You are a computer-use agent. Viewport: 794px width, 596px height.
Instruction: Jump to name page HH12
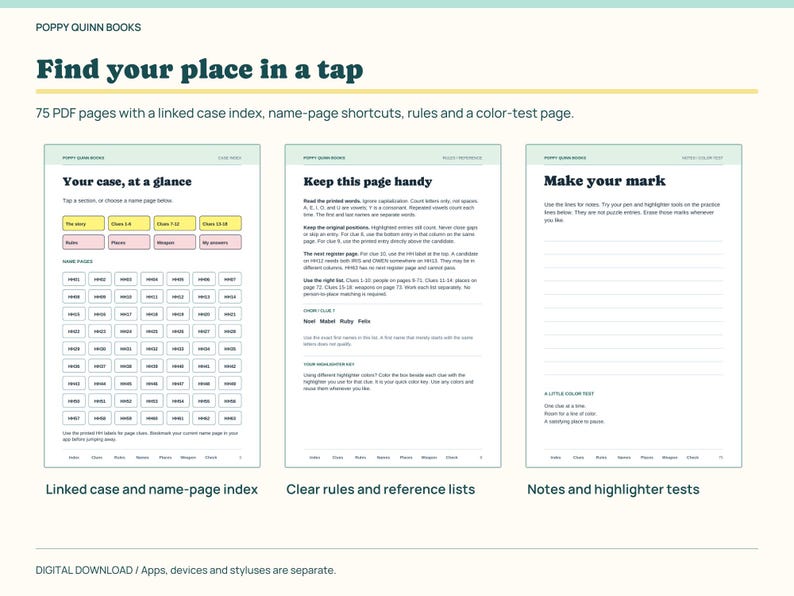click(x=178, y=297)
